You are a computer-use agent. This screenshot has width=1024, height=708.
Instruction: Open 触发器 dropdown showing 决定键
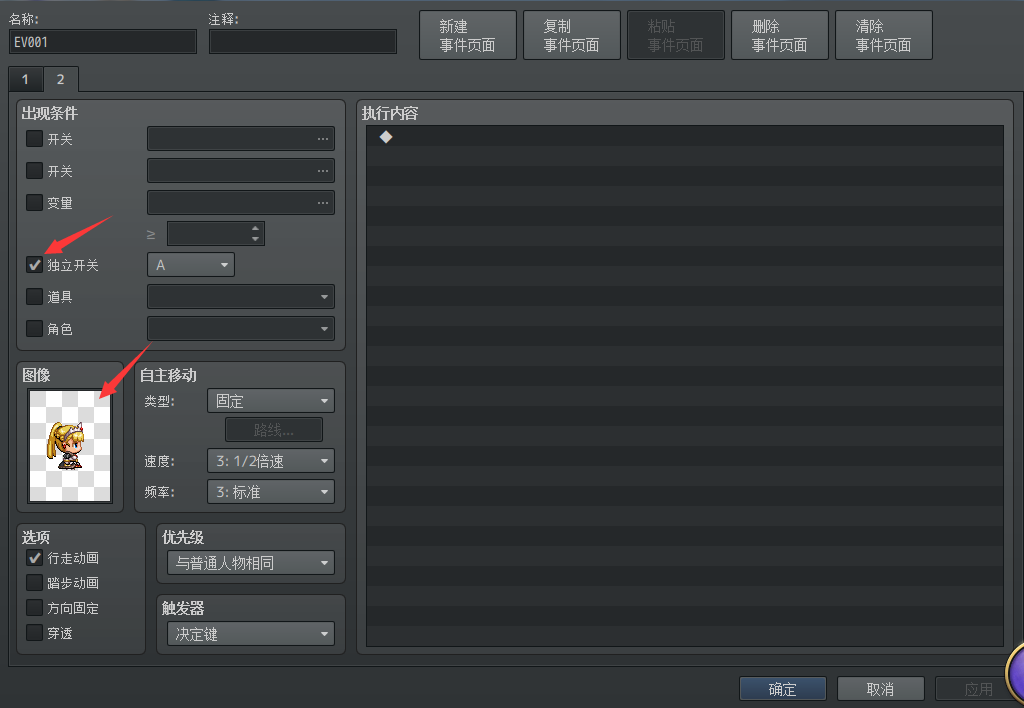point(251,634)
